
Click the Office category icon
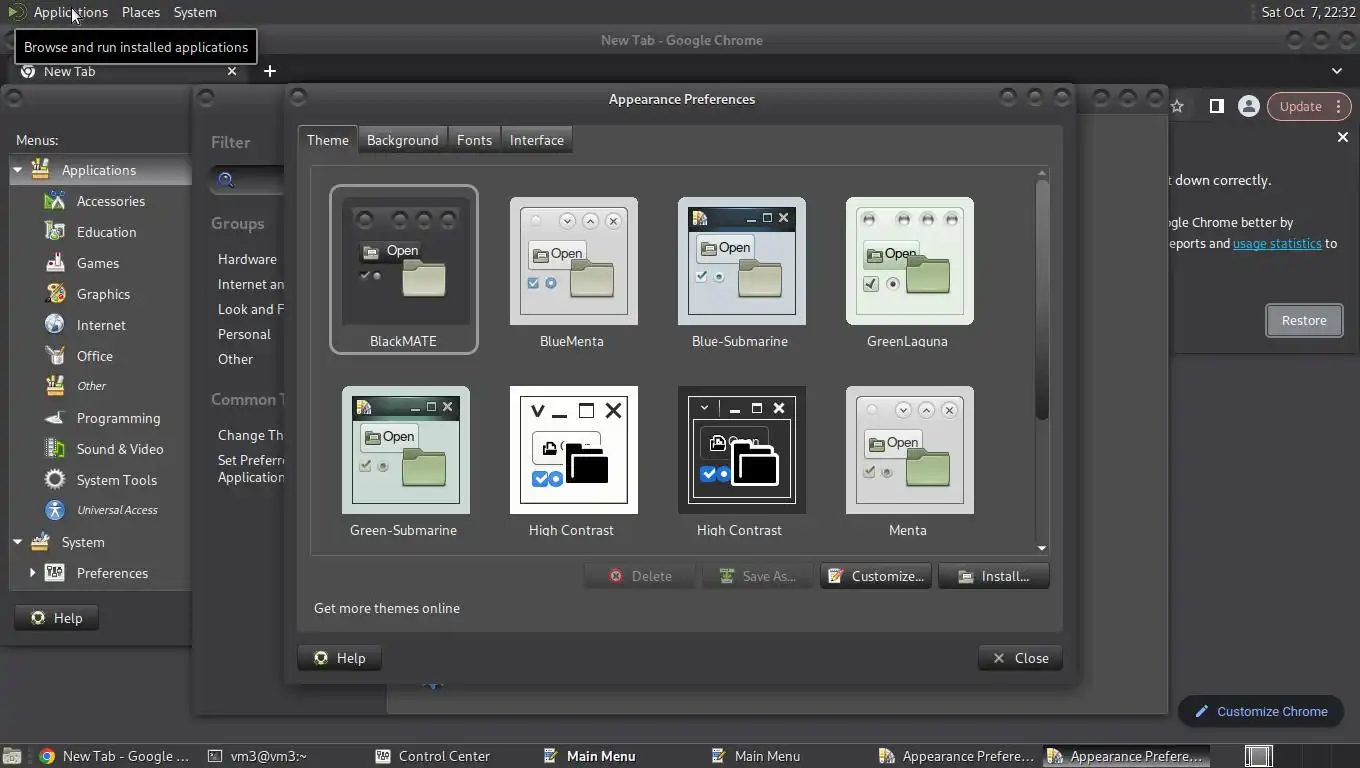55,356
